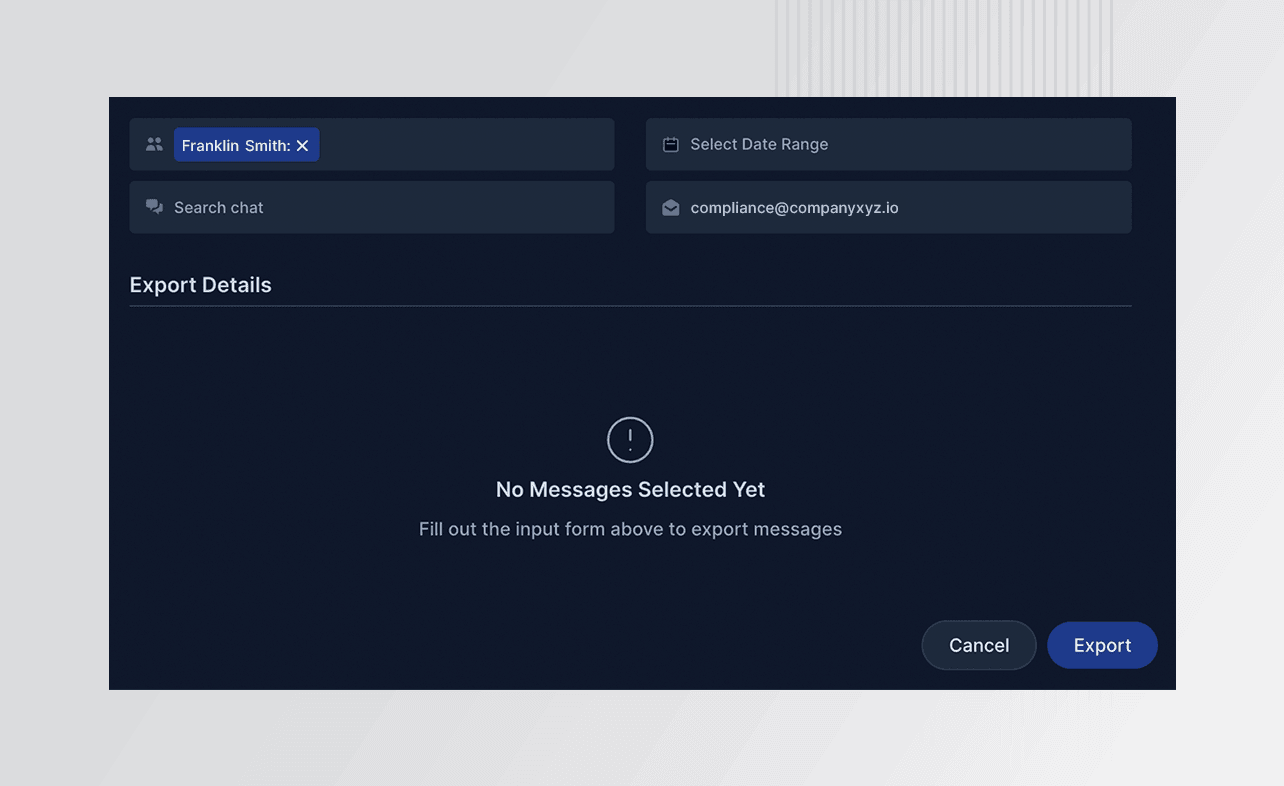Click the divider line under Export Details
The image size is (1284, 786).
629,306
